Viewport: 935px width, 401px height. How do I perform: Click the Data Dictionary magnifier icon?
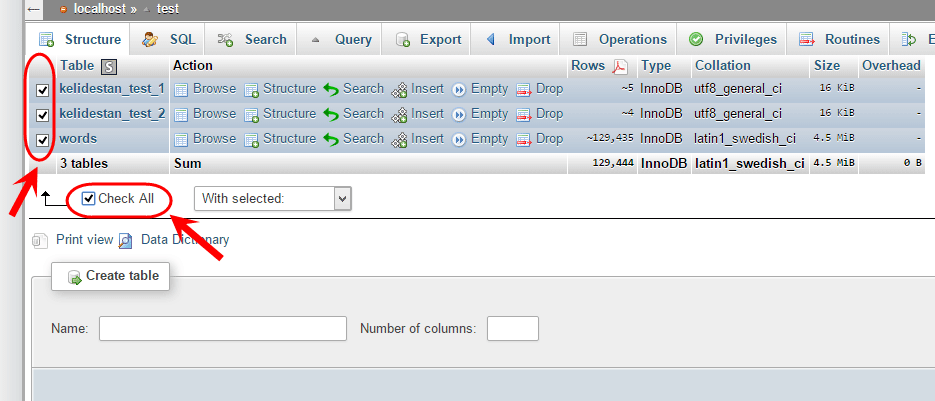coord(125,240)
